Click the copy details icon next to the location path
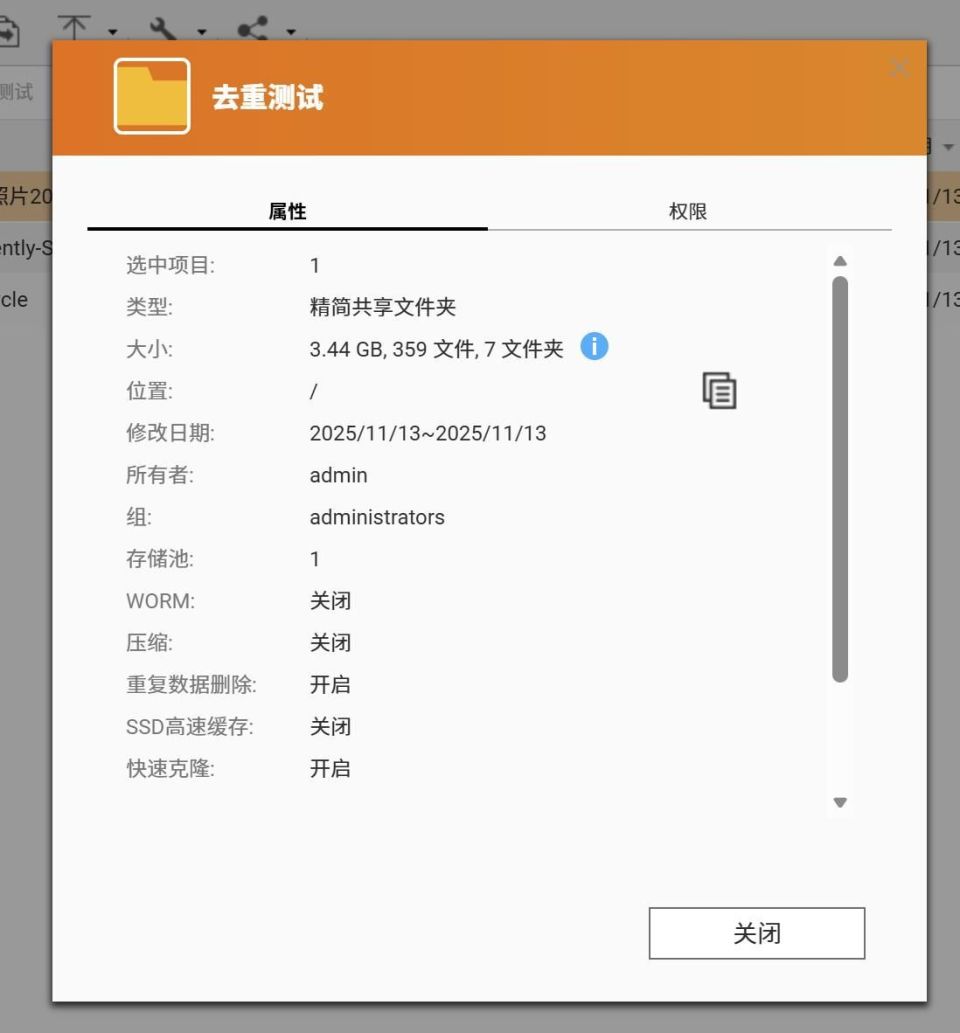This screenshot has width=960, height=1033. pos(717,391)
